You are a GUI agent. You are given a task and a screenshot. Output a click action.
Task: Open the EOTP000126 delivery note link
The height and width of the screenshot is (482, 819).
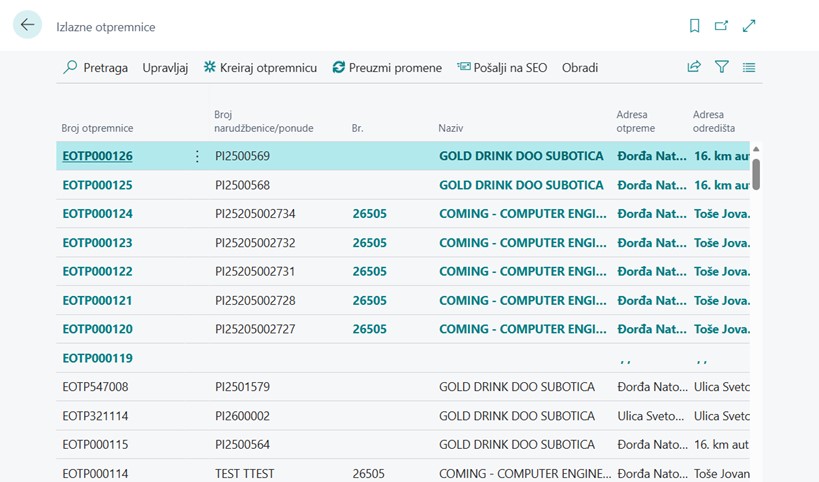pos(97,156)
